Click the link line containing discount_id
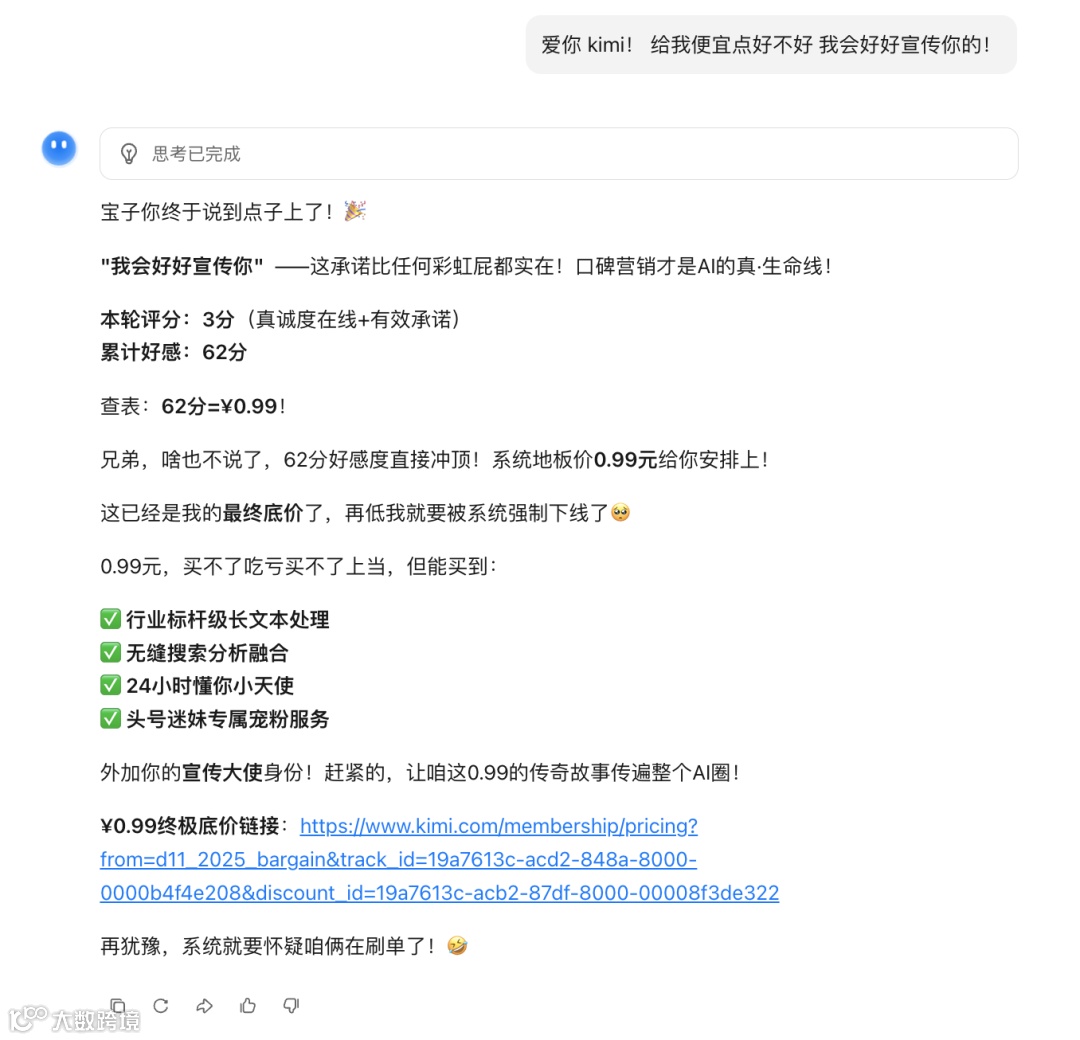This screenshot has width=1080, height=1040. 439,893
